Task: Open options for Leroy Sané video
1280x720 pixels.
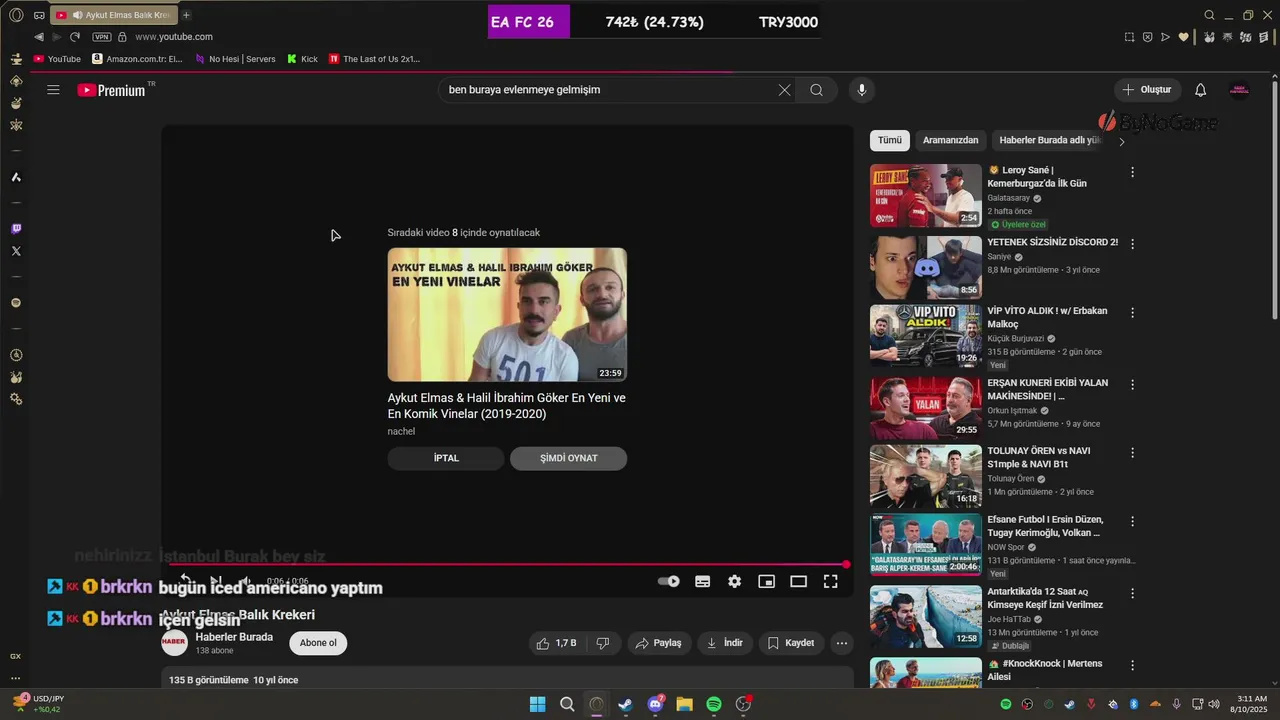Action: click(x=1133, y=172)
